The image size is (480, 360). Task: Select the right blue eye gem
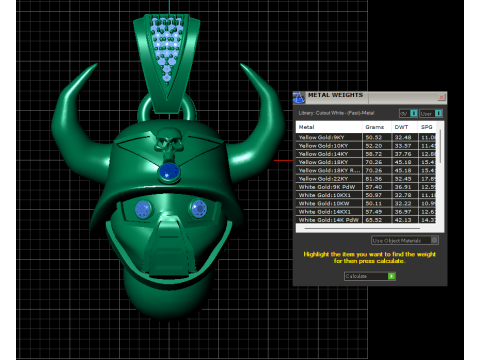pos(199,208)
